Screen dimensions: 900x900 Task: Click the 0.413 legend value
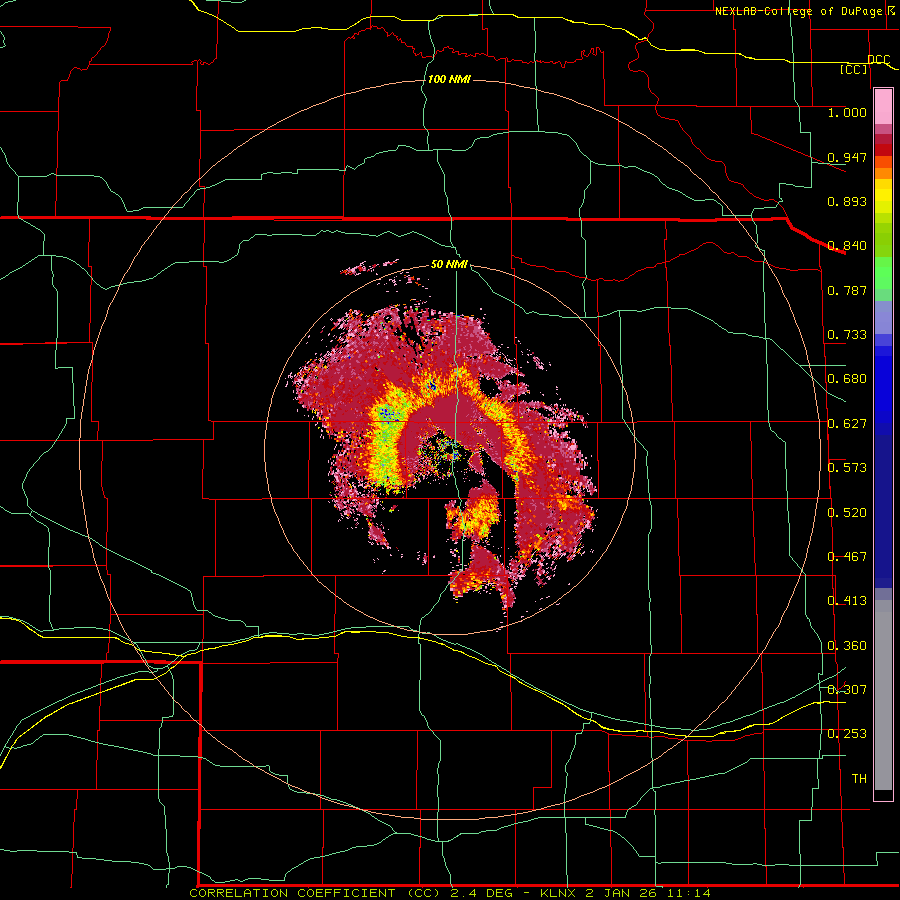click(x=847, y=601)
